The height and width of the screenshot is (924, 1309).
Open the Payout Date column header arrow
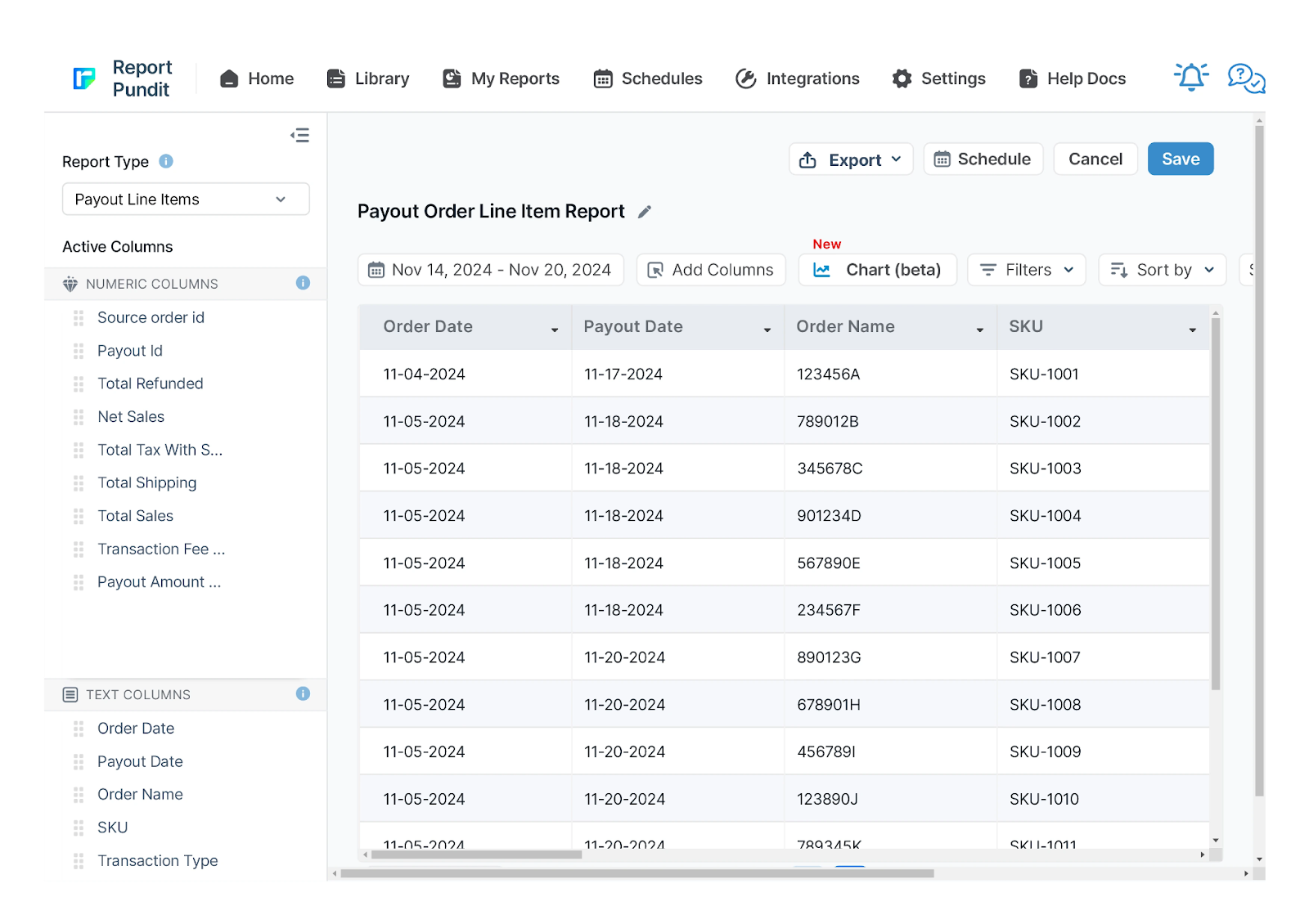click(767, 330)
